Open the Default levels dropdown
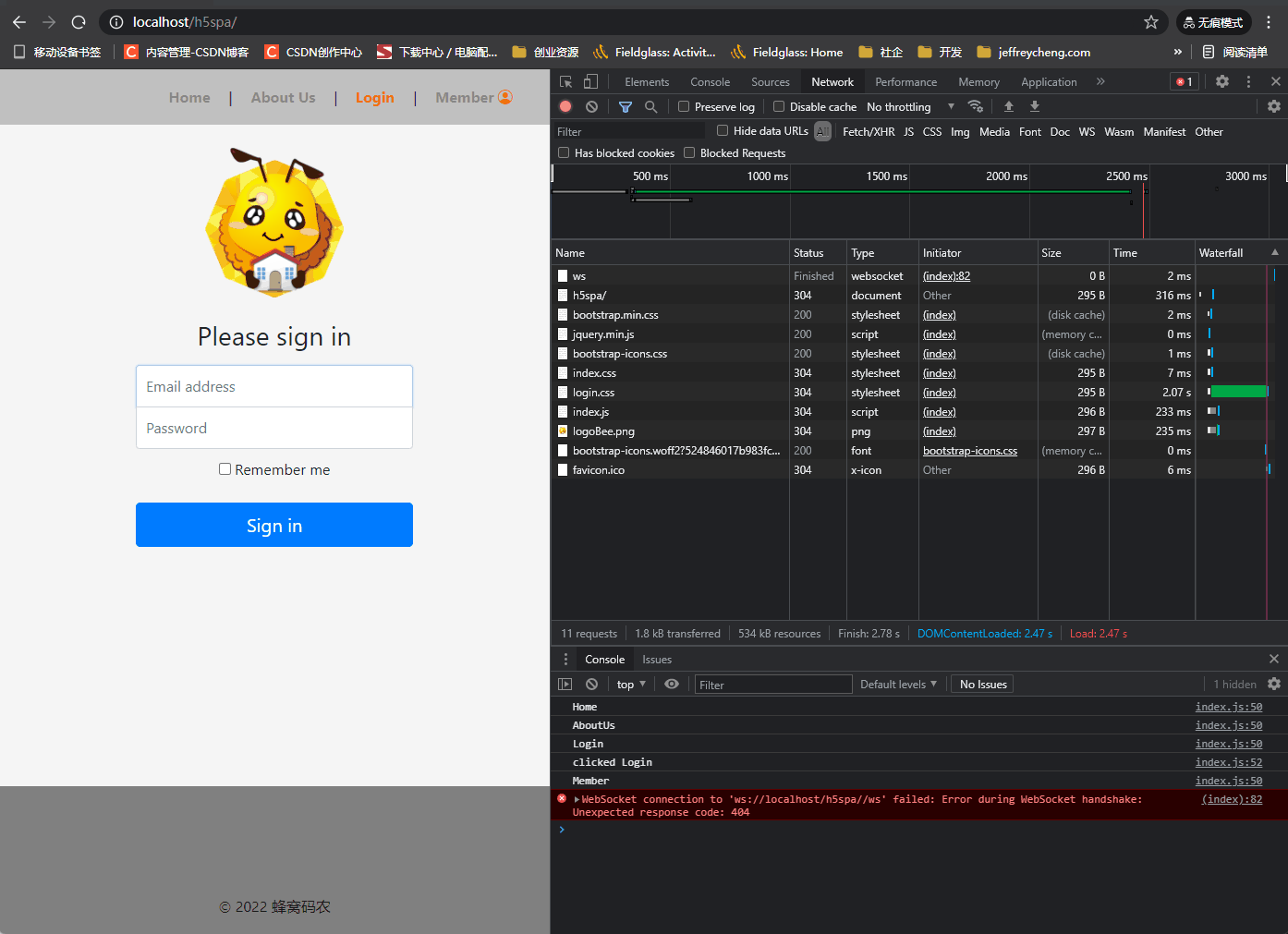1288x934 pixels. (893, 684)
